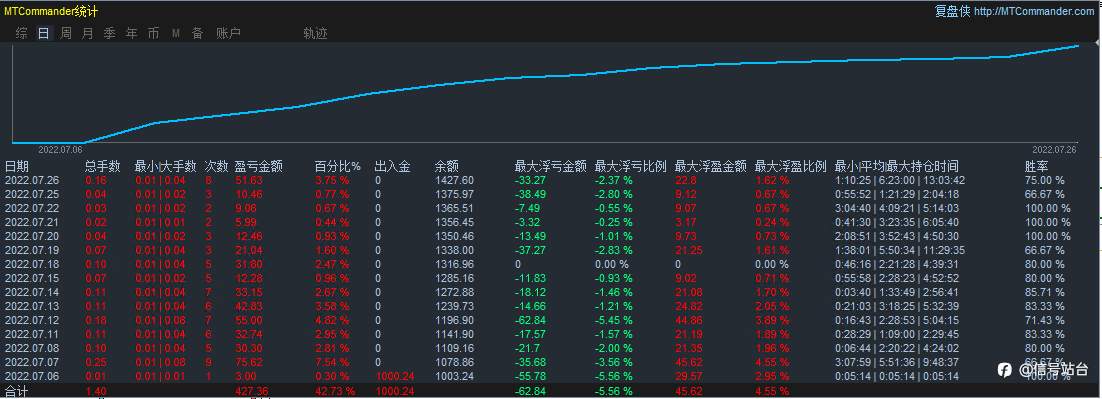The image size is (1102, 399).
Task: Open the 周 weekly tab
Action: [65, 33]
